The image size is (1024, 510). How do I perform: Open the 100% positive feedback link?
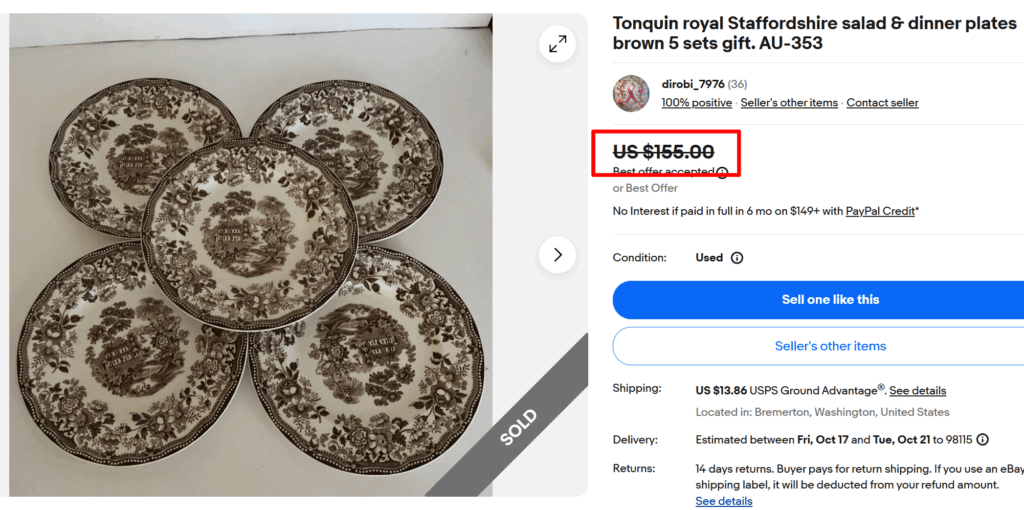[697, 102]
